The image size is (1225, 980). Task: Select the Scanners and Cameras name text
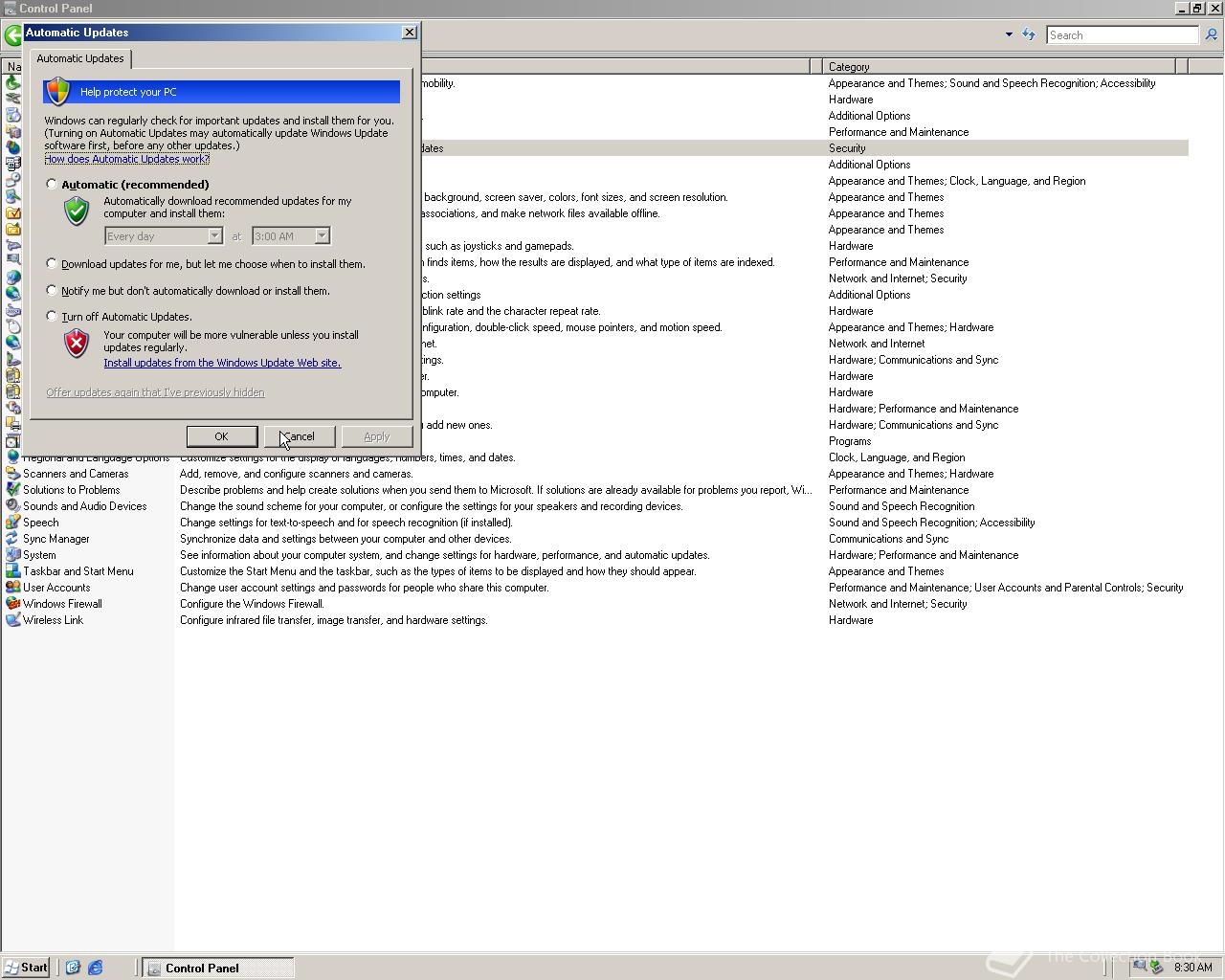click(76, 474)
